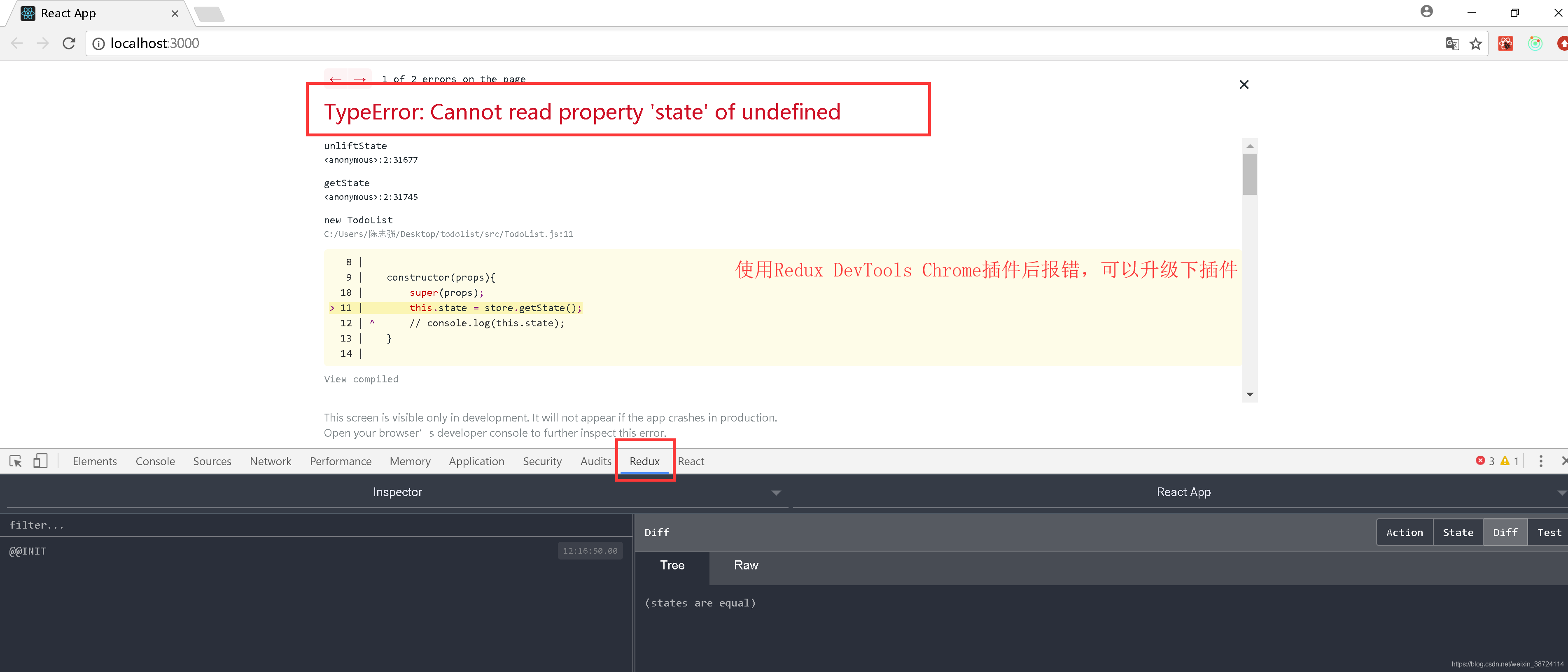This screenshot has height=672, width=1568.
Task: Select the Redux devtools tab
Action: pyautogui.click(x=644, y=461)
